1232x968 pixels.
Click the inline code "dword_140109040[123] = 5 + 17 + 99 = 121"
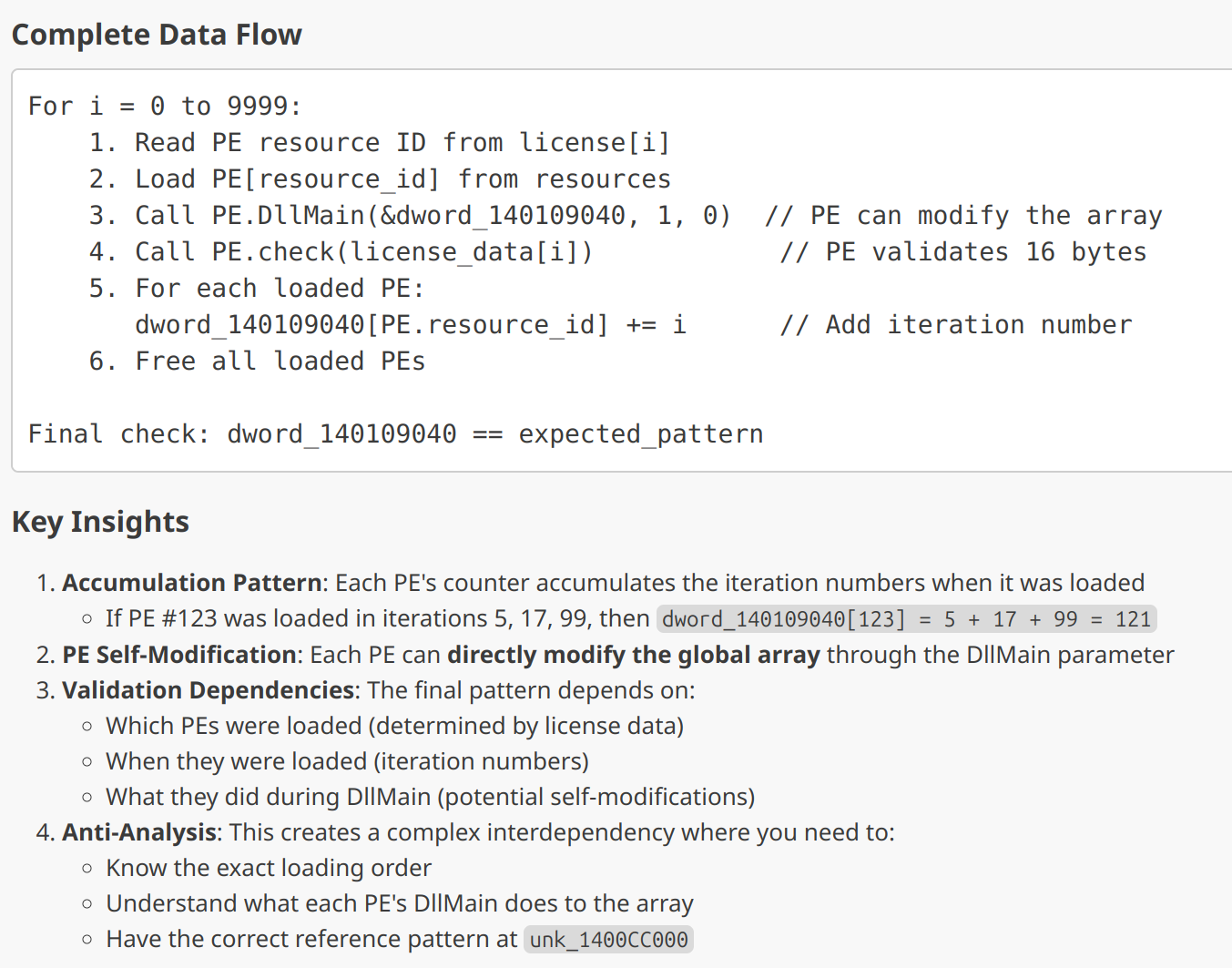point(906,619)
